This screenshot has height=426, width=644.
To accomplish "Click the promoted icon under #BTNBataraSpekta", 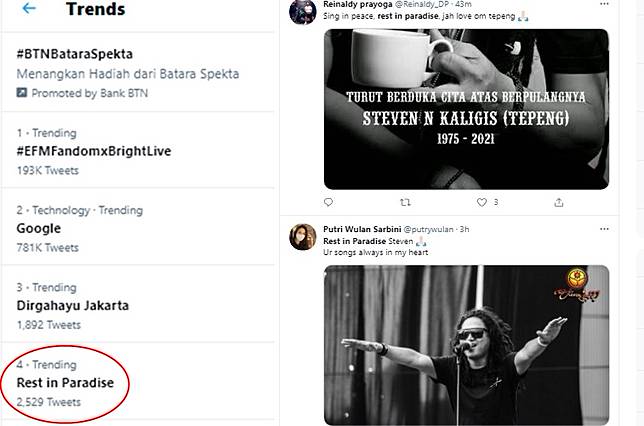I will tap(23, 93).
